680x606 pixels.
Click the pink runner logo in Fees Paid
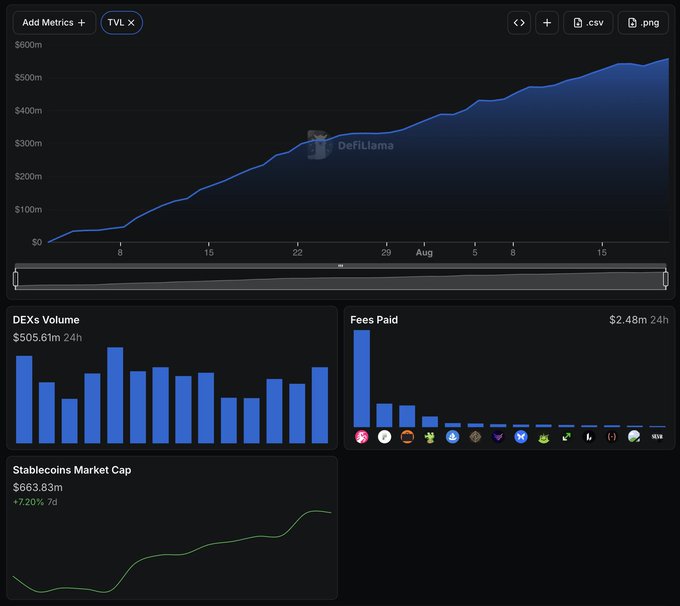point(362,436)
